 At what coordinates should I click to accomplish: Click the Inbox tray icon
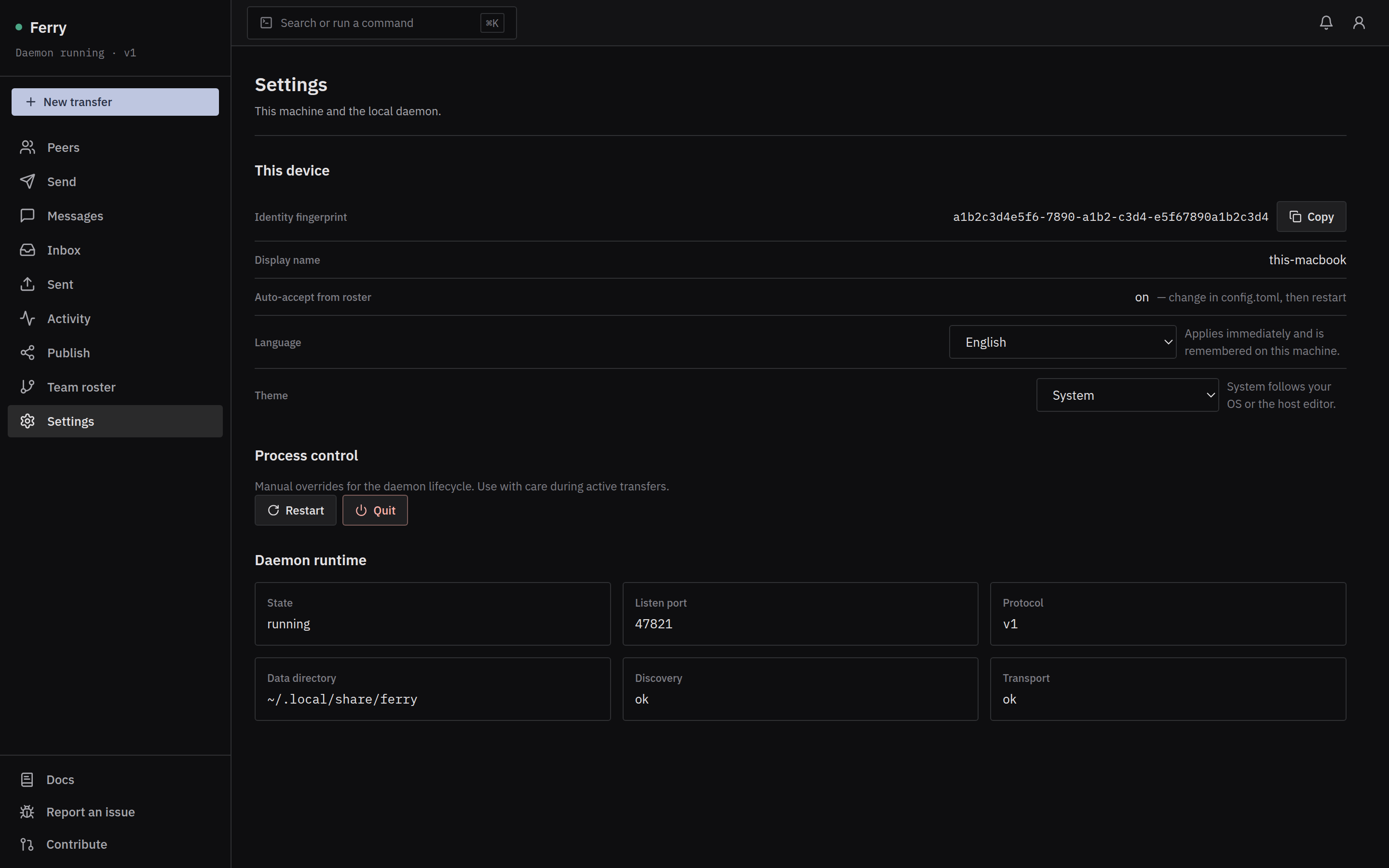tap(27, 250)
